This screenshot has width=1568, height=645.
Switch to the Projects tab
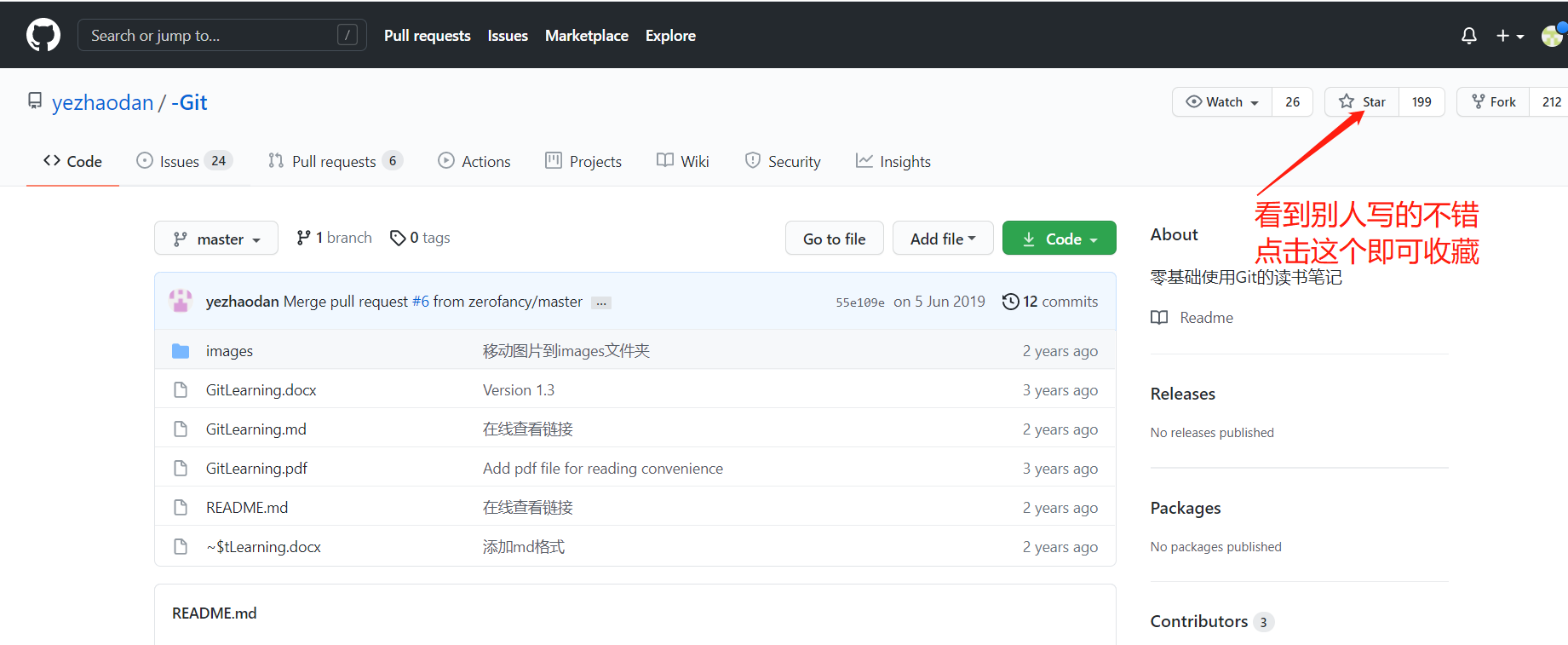click(x=583, y=161)
